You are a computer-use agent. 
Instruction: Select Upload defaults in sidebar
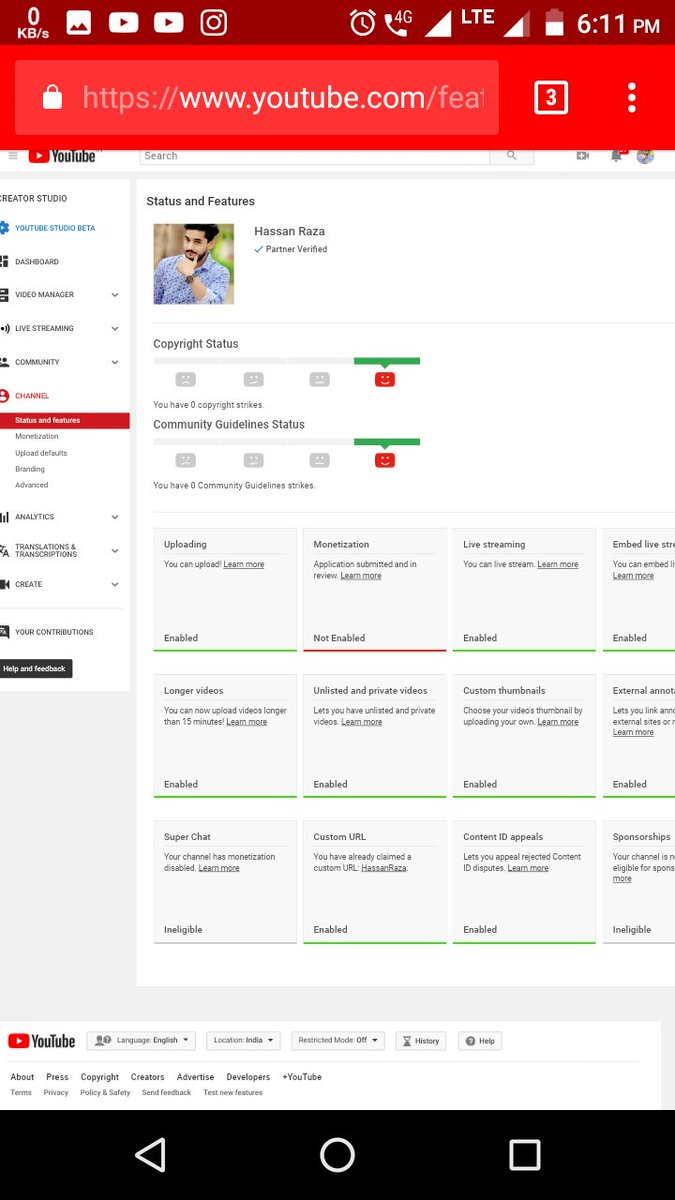[41, 453]
